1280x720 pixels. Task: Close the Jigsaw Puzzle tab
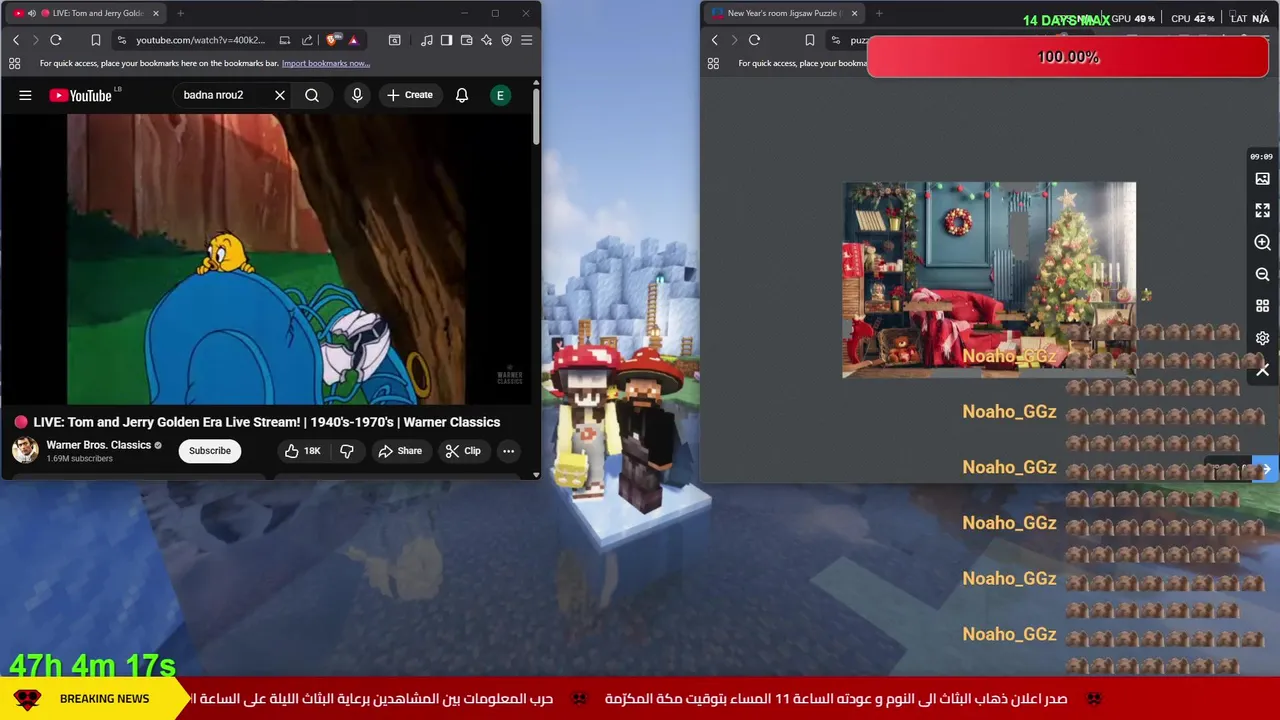click(x=854, y=13)
